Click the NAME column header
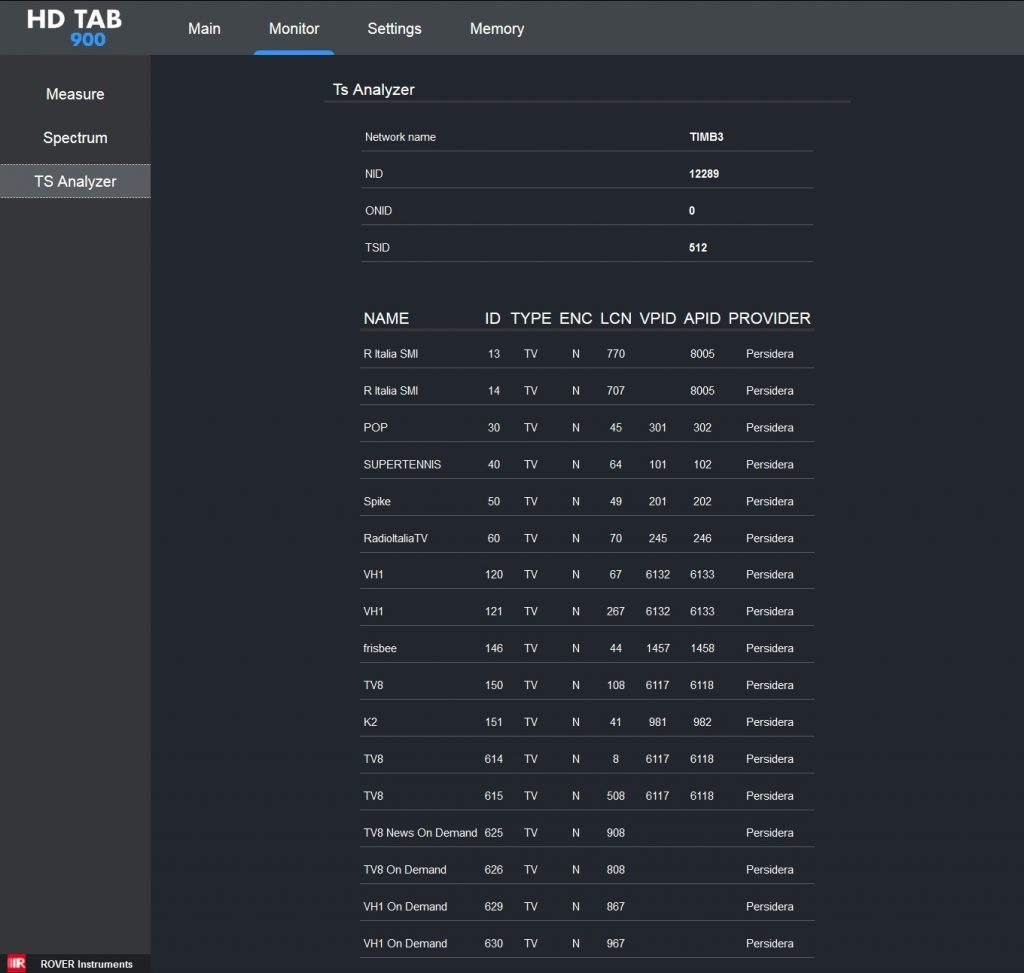The height and width of the screenshot is (973, 1024). 386,318
